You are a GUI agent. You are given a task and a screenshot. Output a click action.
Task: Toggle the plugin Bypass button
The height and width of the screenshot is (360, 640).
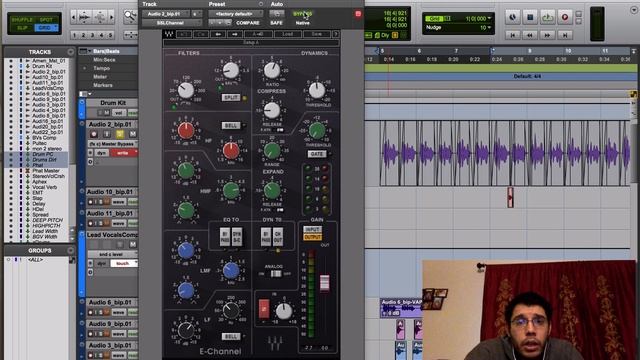click(x=302, y=14)
